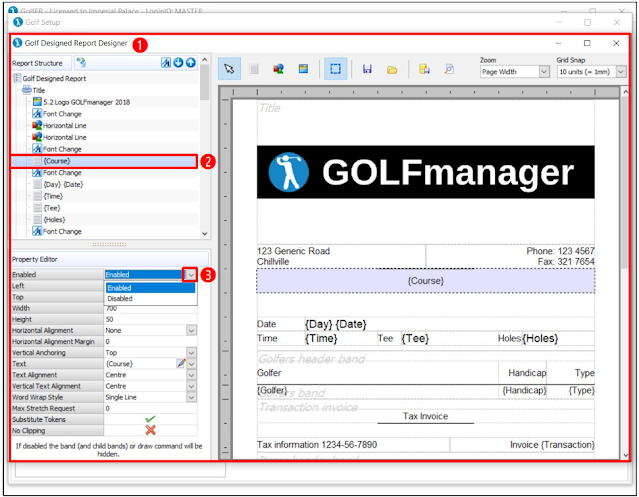Select the {Time} tree item
This screenshot has height=497, width=639.
53,196
